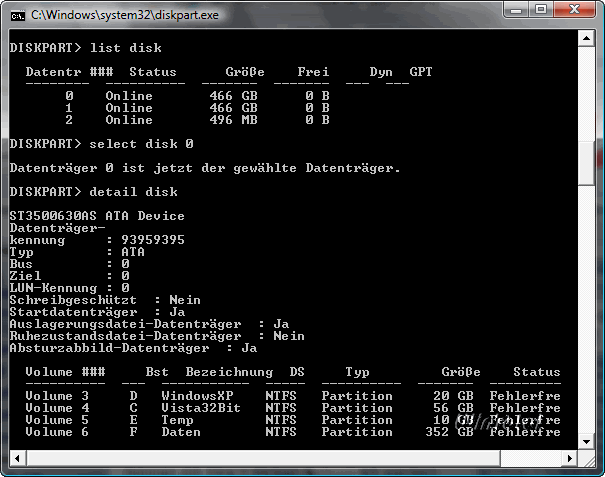Click the 'select disk 0' command line
This screenshot has height=477, width=605.
pyautogui.click(x=101, y=144)
